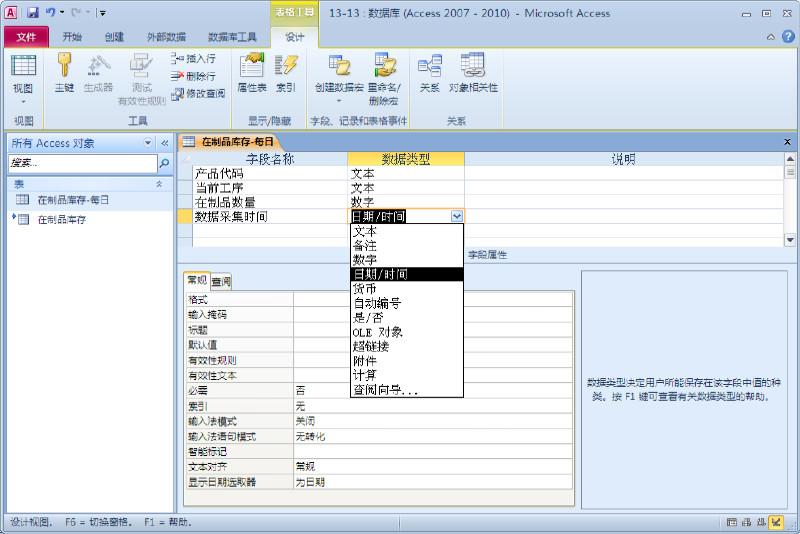Open Access help question mark icon

788,36
